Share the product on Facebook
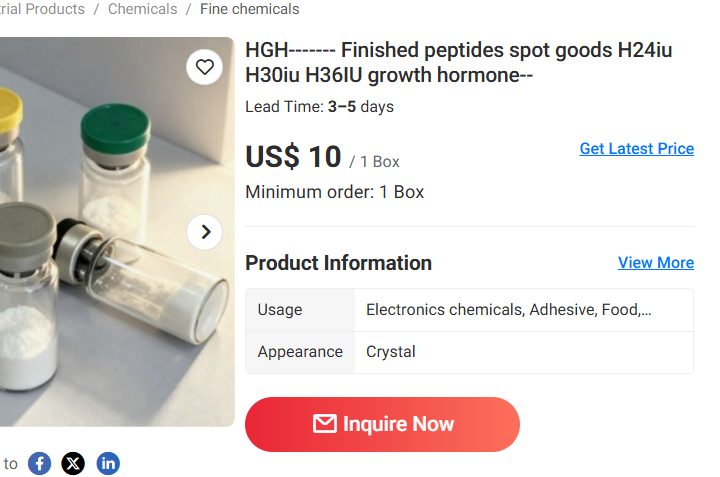 click(x=39, y=463)
